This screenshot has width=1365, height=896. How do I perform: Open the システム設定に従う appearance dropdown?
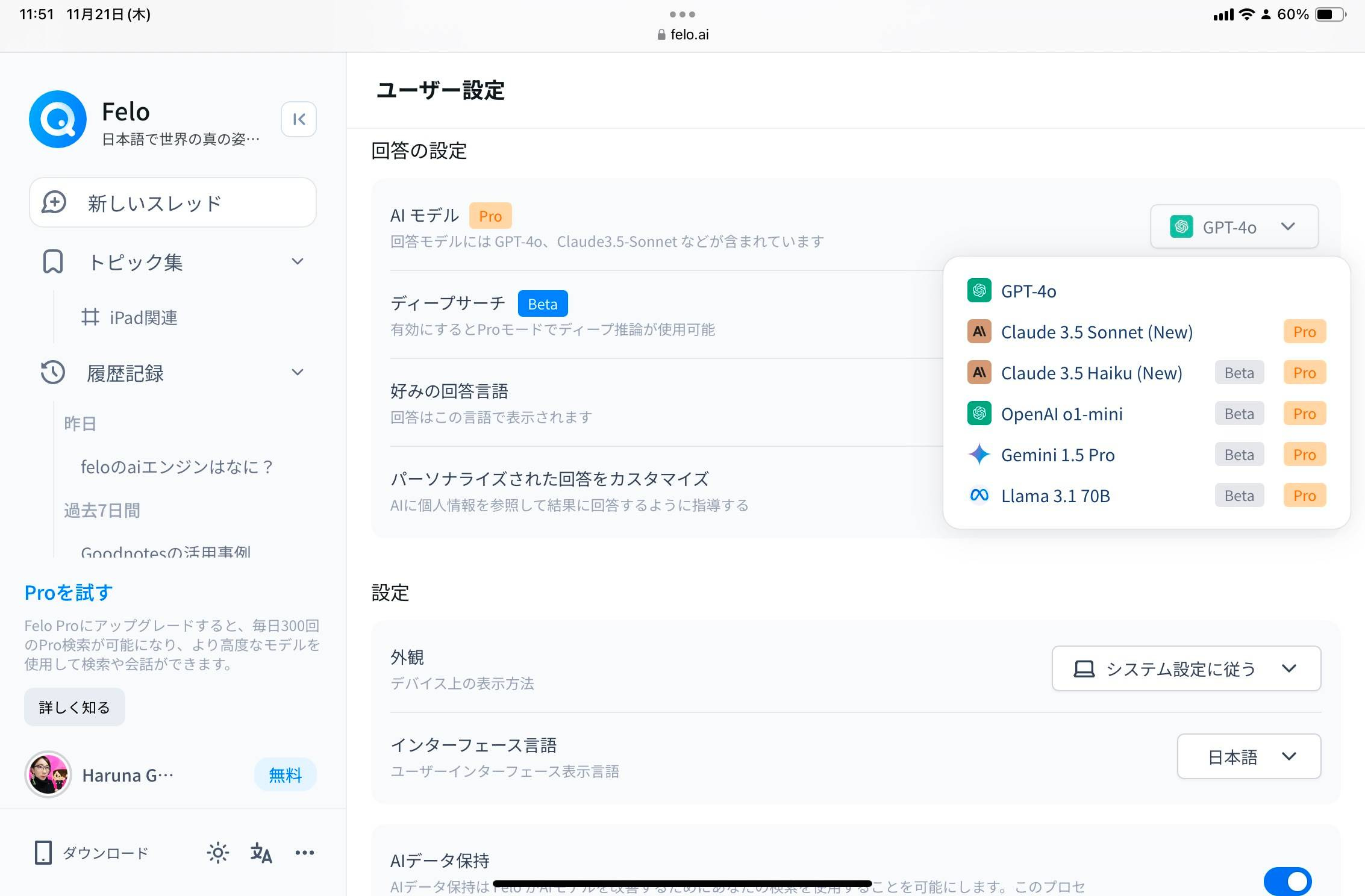point(1185,668)
